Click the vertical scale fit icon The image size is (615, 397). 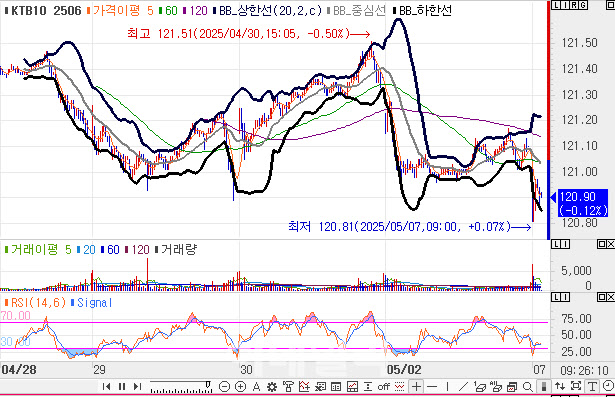pyautogui.click(x=368, y=386)
